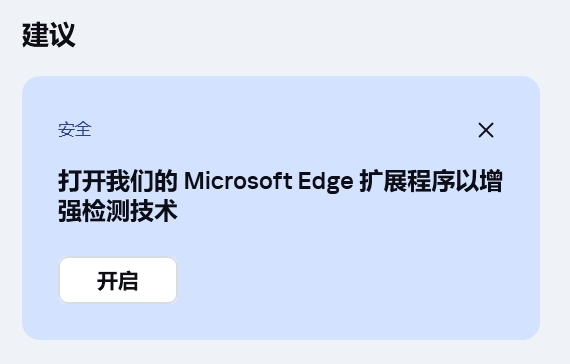Turn on enhanced detection with 开启
This screenshot has width=570, height=364.
(118, 280)
